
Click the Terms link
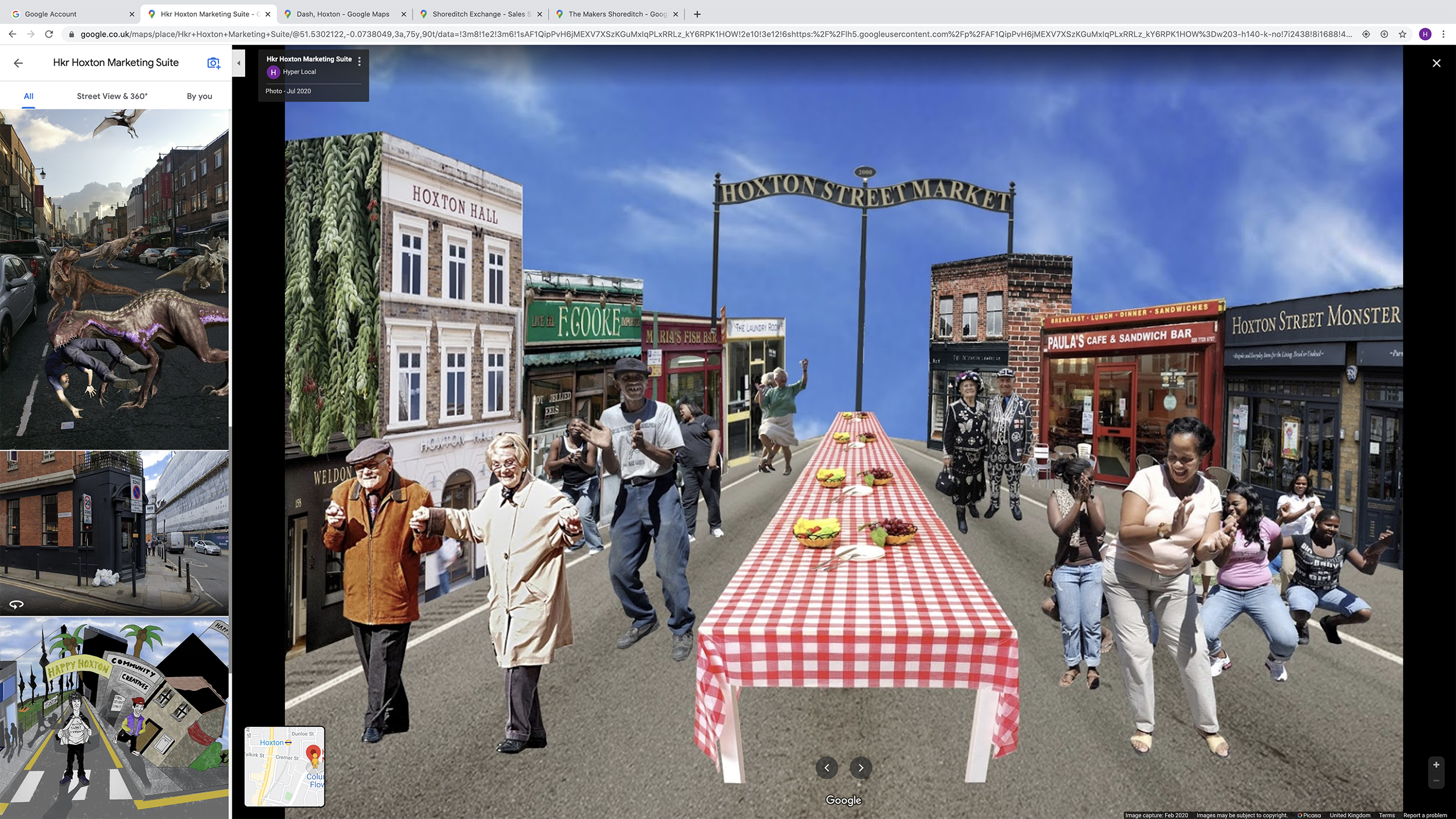[x=1387, y=815]
